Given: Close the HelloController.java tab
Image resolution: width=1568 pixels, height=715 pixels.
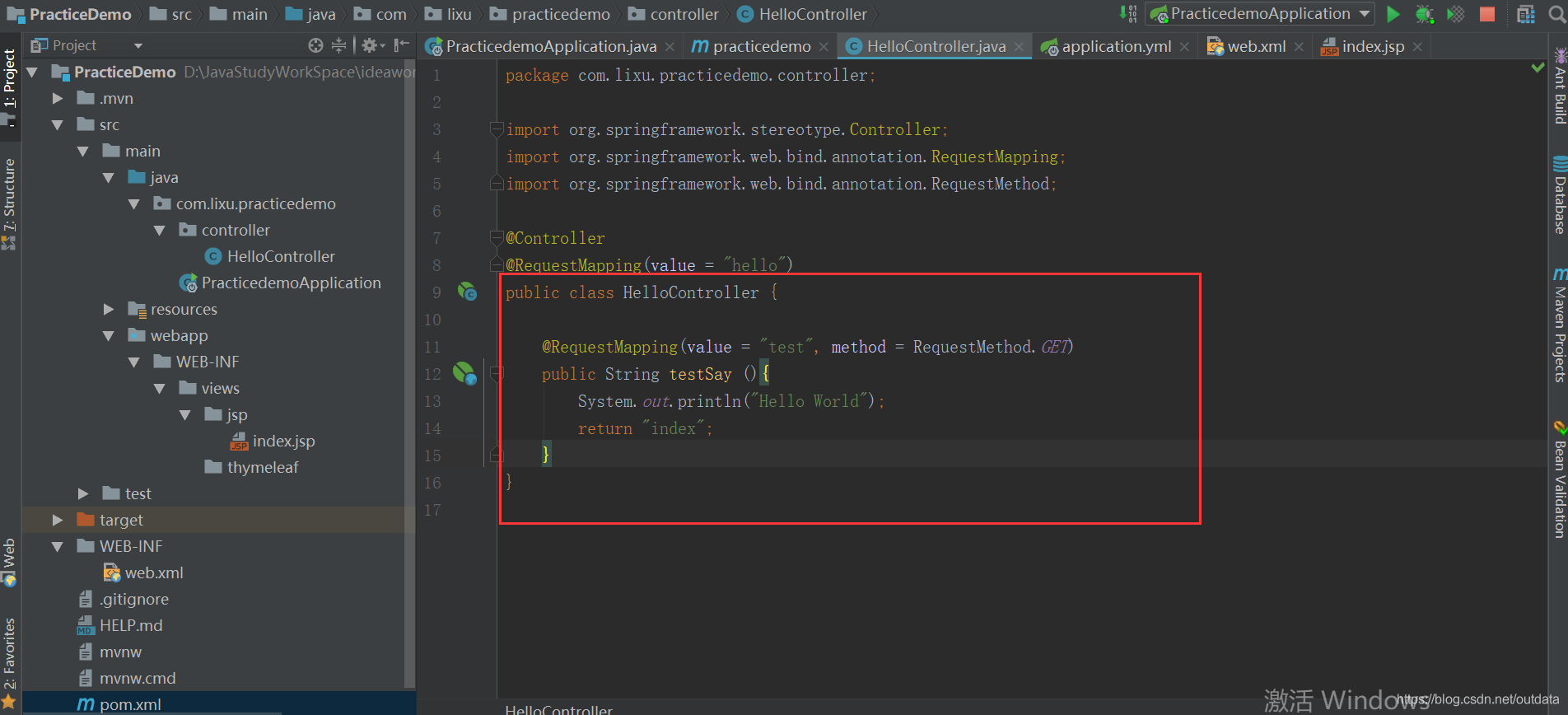Looking at the screenshot, I should click(1019, 47).
